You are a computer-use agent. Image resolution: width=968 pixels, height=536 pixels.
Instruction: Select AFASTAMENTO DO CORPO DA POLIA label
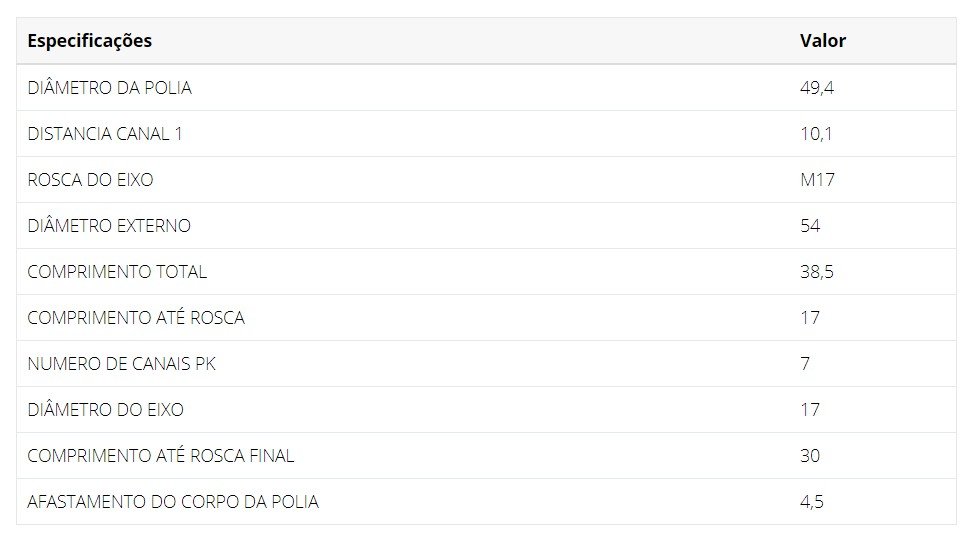173,501
